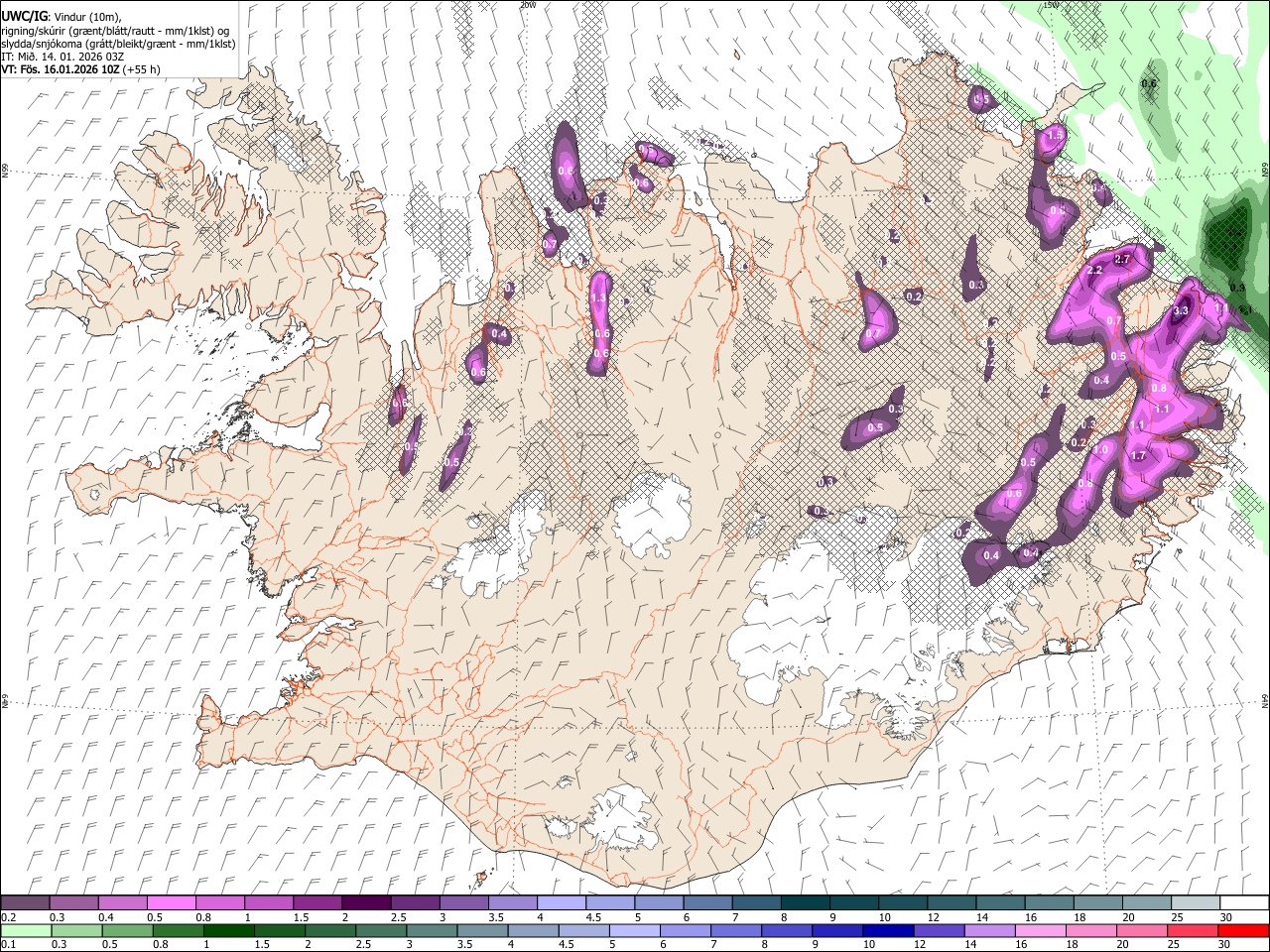Viewport: 1270px width, 952px height.
Task: Click the snow-scale swatch labeled 7
Action: (x=755, y=903)
